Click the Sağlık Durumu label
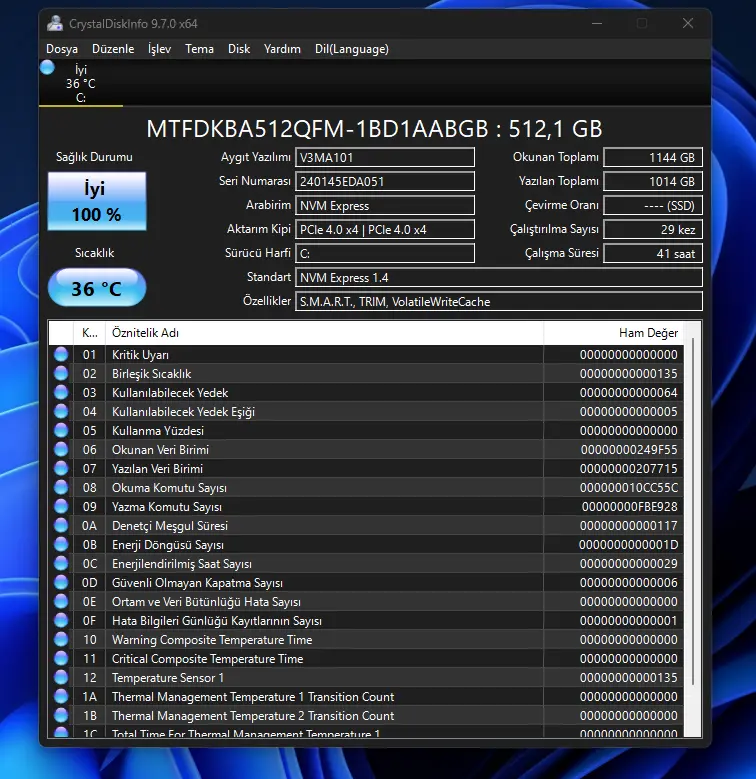 pos(94,157)
